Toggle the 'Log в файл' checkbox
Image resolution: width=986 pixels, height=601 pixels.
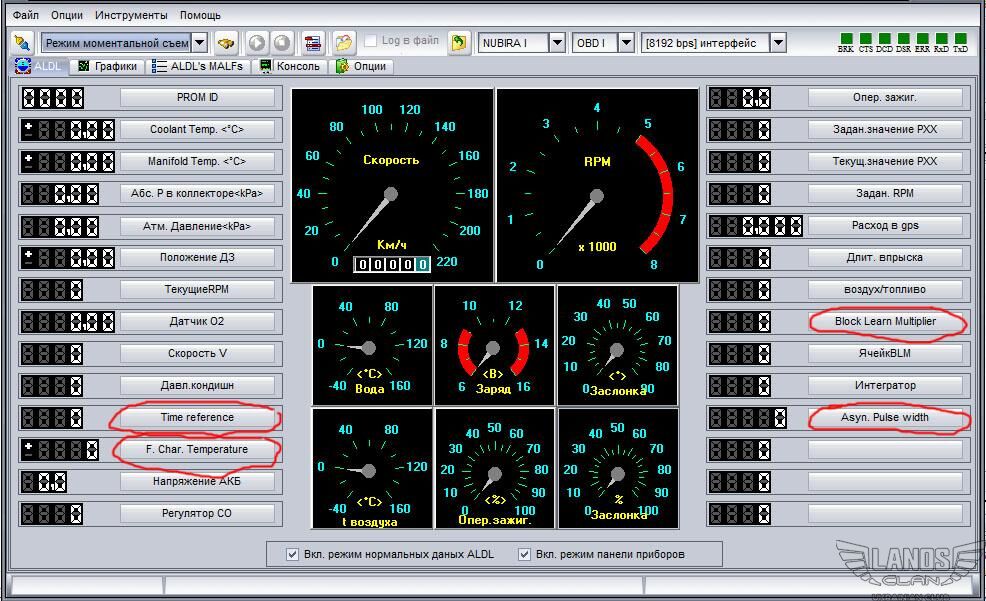click(371, 41)
